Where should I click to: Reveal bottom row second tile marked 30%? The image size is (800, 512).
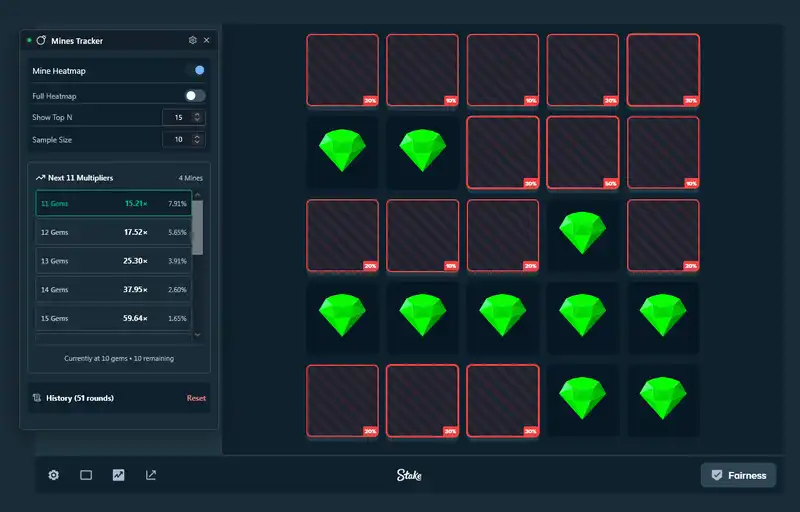point(422,400)
